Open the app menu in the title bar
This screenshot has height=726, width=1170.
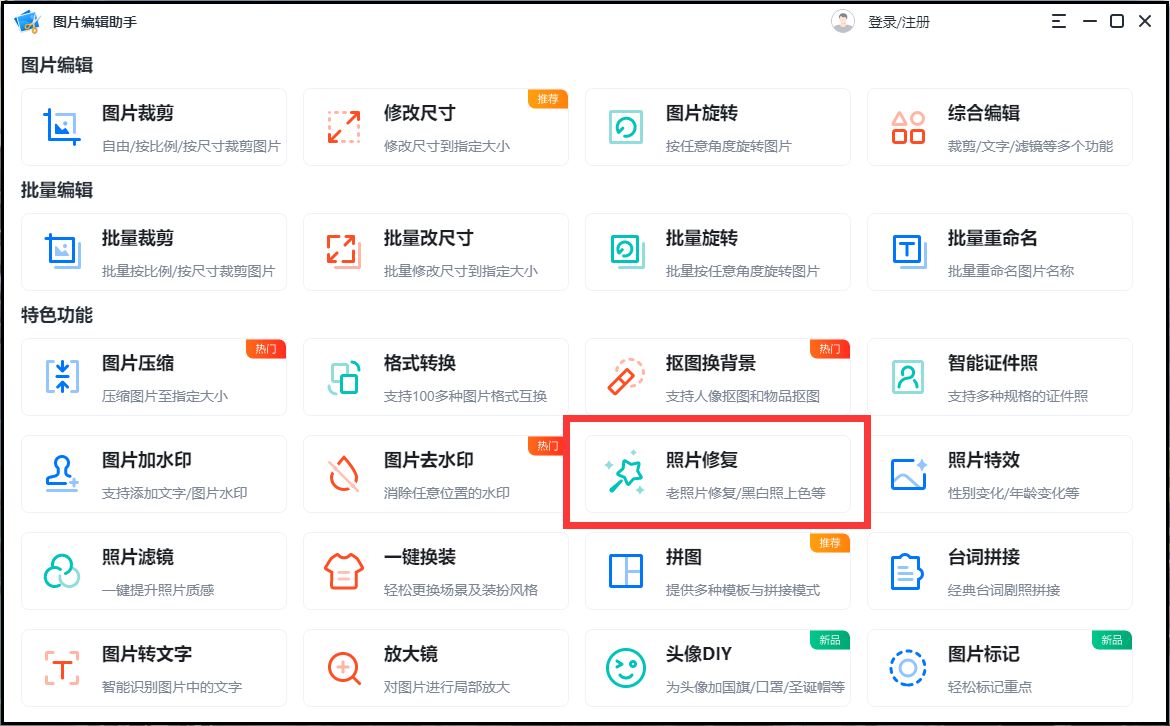tap(1058, 20)
